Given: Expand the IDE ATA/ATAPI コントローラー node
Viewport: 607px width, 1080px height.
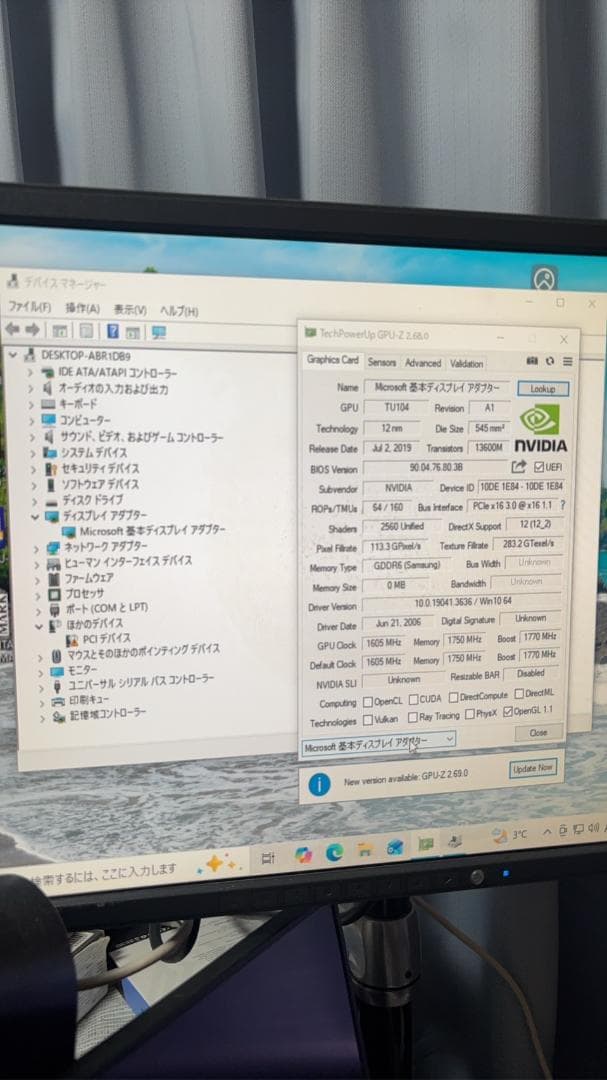Looking at the screenshot, I should coord(30,372).
